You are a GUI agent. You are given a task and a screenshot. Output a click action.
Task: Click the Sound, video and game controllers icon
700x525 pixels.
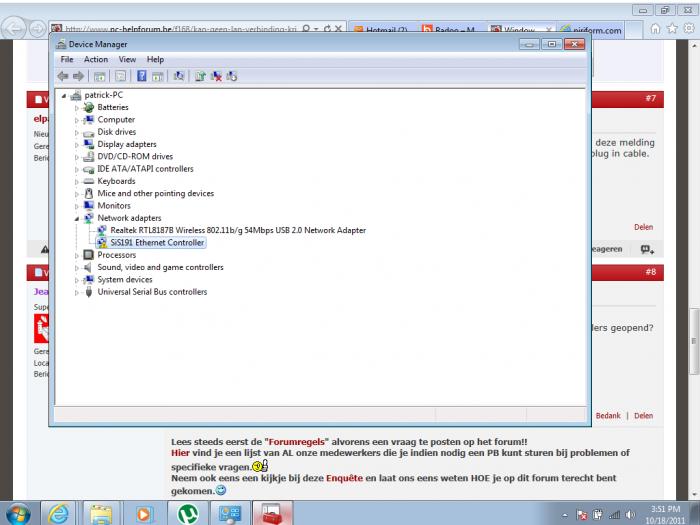[x=89, y=267]
